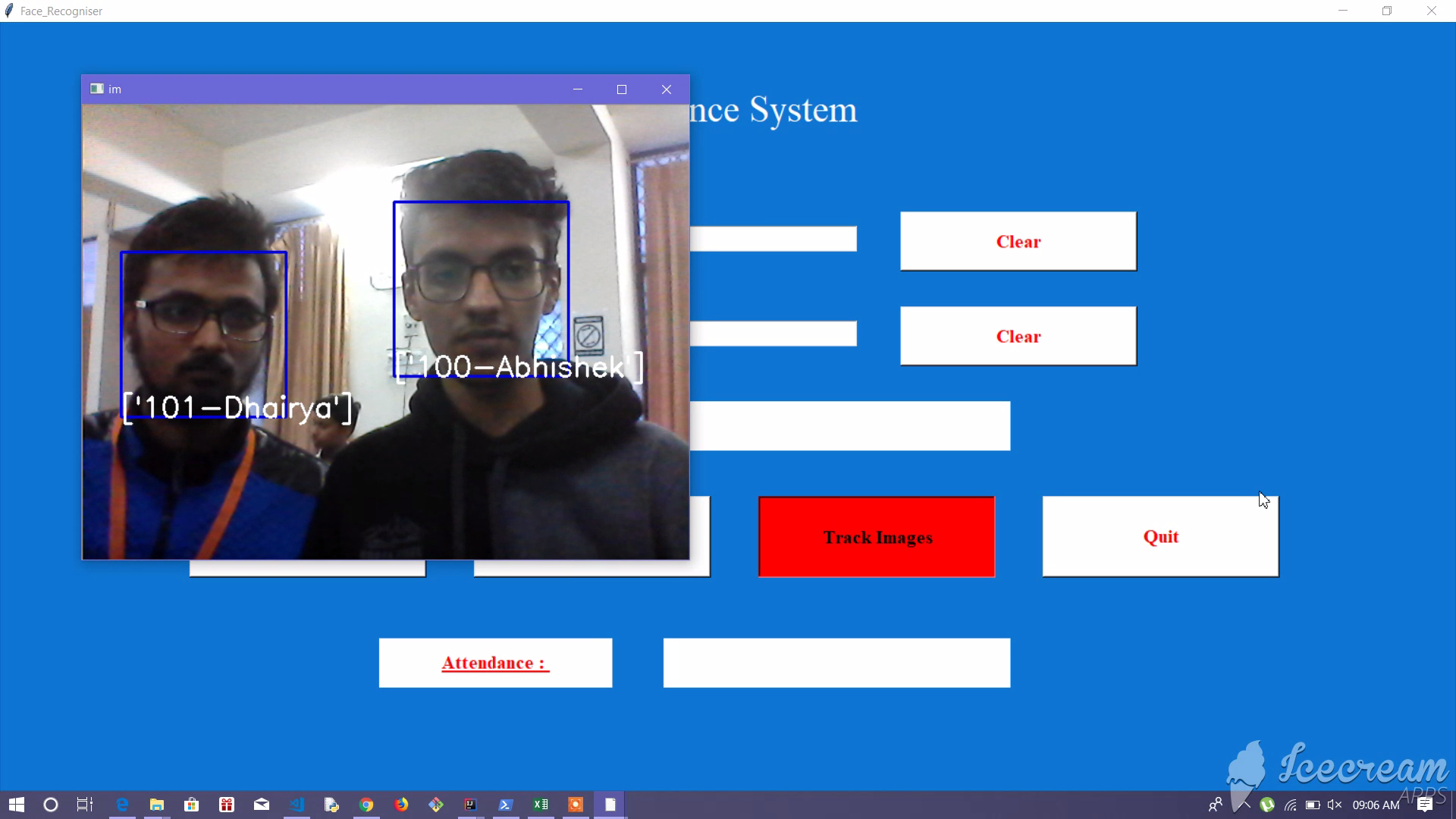Maximize the 'im' camera window

point(622,89)
